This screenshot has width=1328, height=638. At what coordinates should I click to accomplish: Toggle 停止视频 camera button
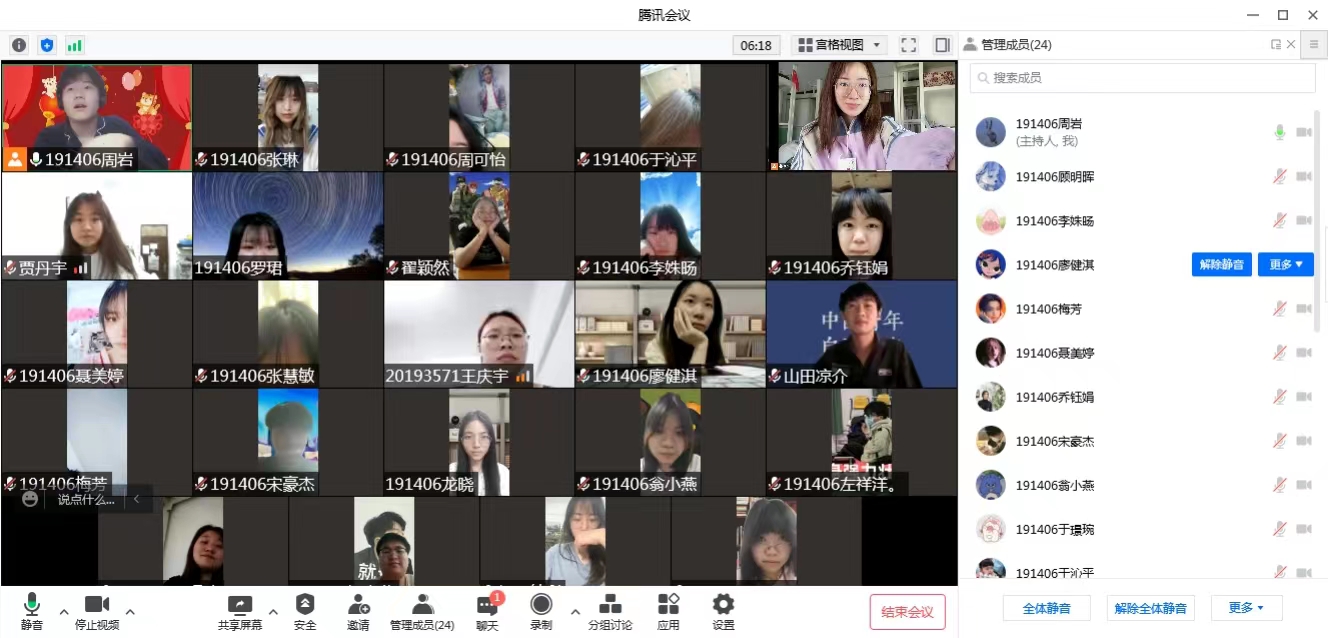(x=97, y=610)
